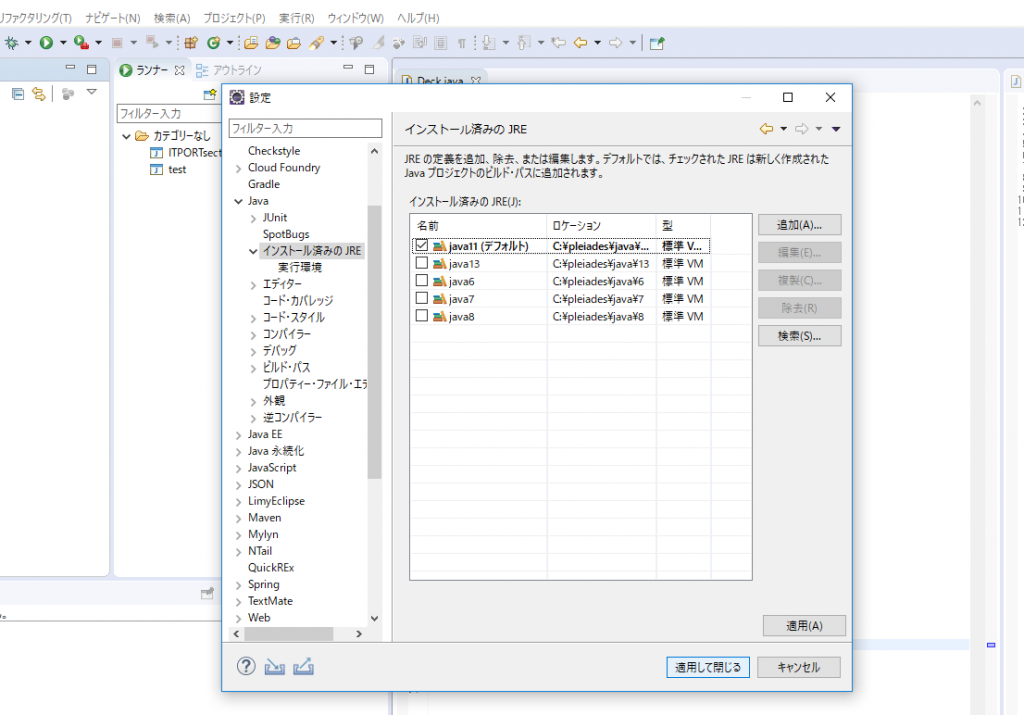Click the collapse all icon in explorer panel
This screenshot has height=715, width=1024.
click(18, 94)
